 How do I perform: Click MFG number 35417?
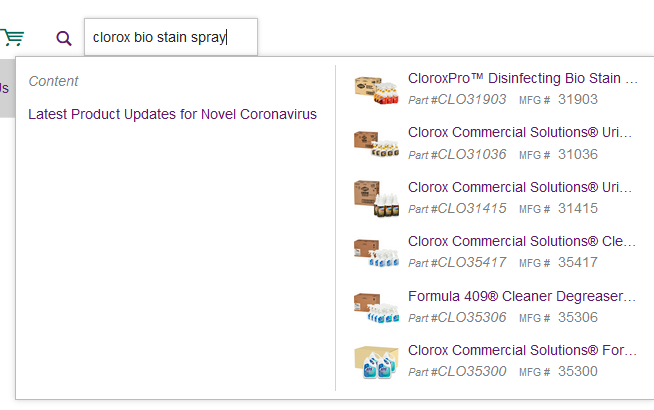[x=578, y=262]
